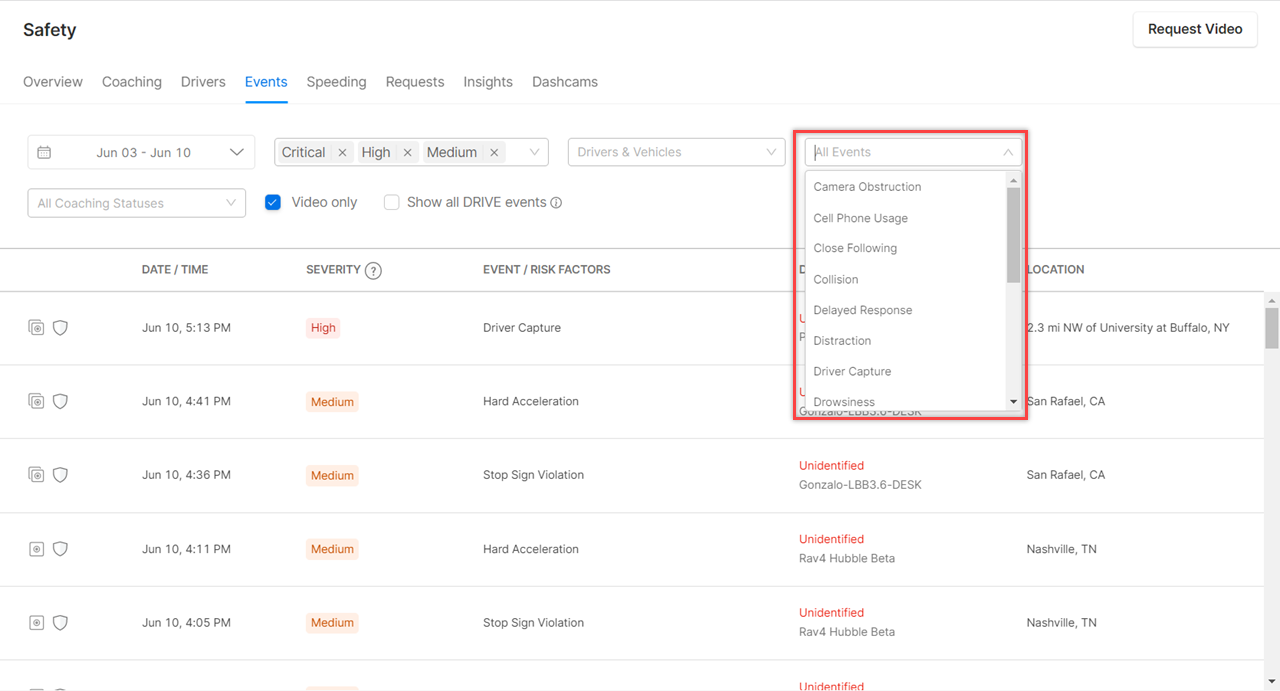This screenshot has width=1280, height=691.
Task: Remove the Critical severity filter chip
Action: 342,152
